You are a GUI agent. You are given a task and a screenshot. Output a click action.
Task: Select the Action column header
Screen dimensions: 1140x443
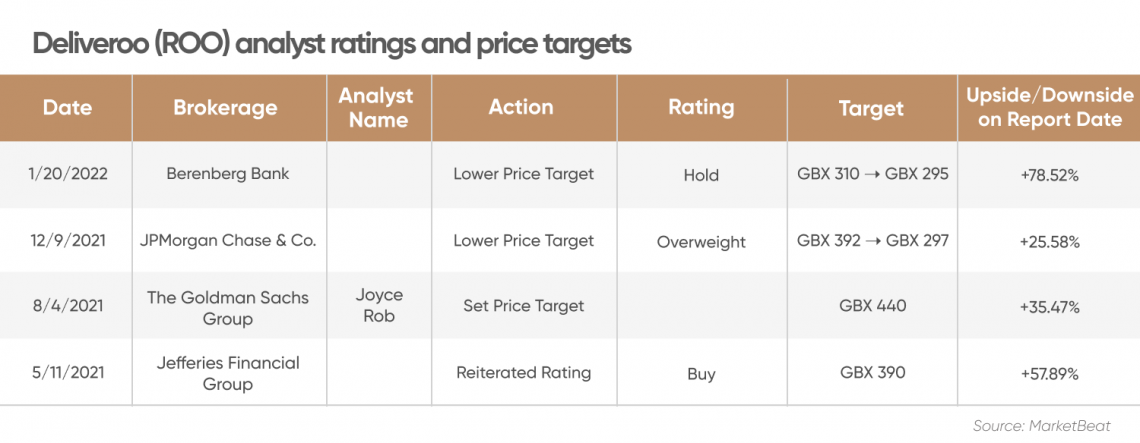[x=521, y=108]
